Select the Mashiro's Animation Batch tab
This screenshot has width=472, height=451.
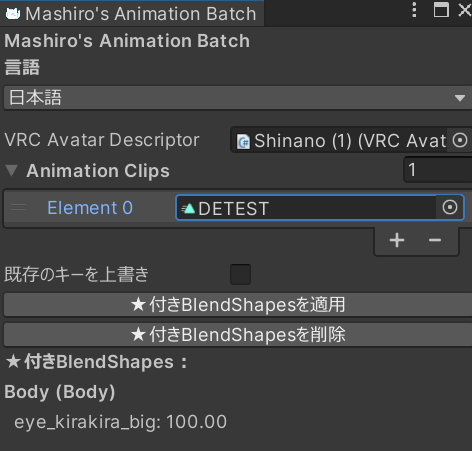(x=132, y=14)
